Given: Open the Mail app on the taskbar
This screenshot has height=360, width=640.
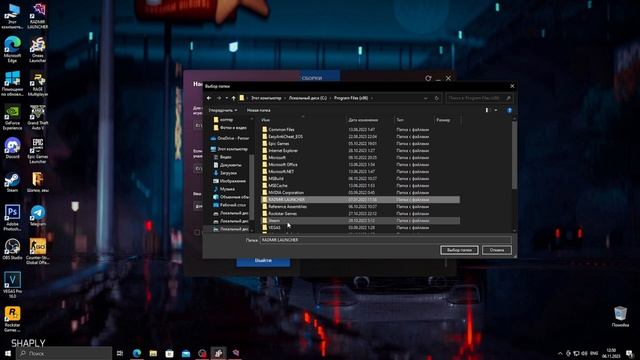Looking at the screenshot, I should tap(186, 353).
